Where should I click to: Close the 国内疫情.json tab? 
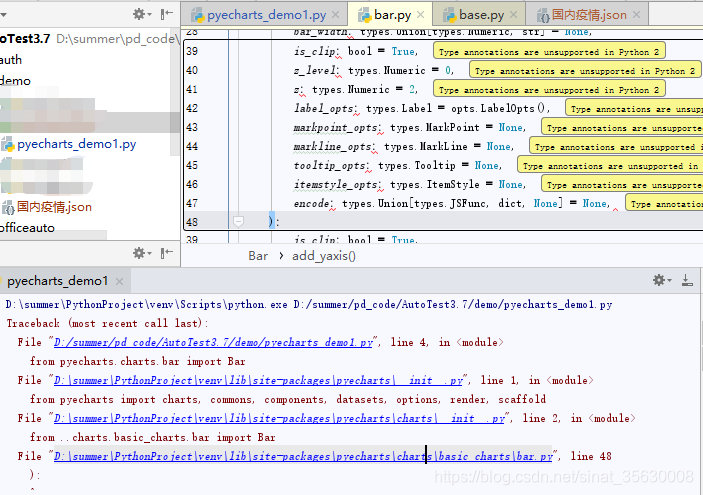pyautogui.click(x=636, y=15)
